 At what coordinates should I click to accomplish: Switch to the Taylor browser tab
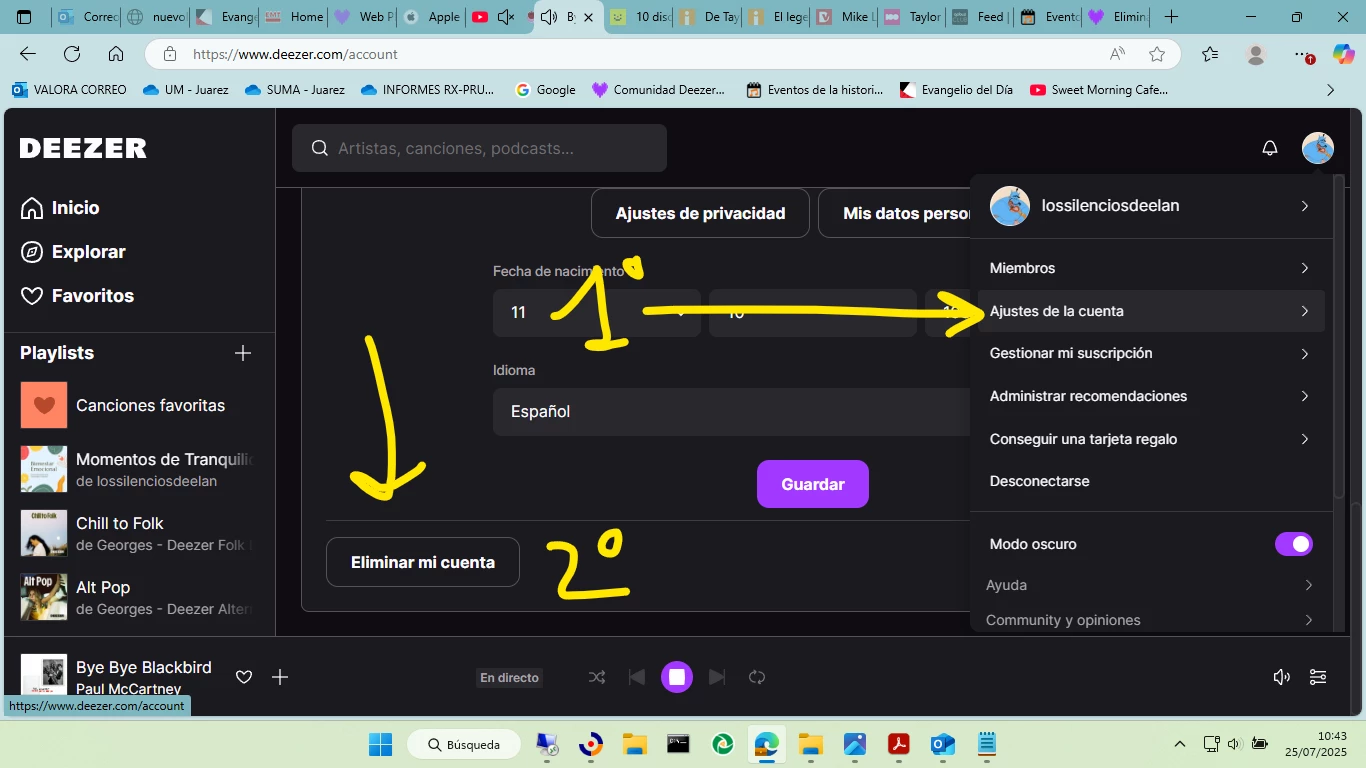(x=911, y=17)
